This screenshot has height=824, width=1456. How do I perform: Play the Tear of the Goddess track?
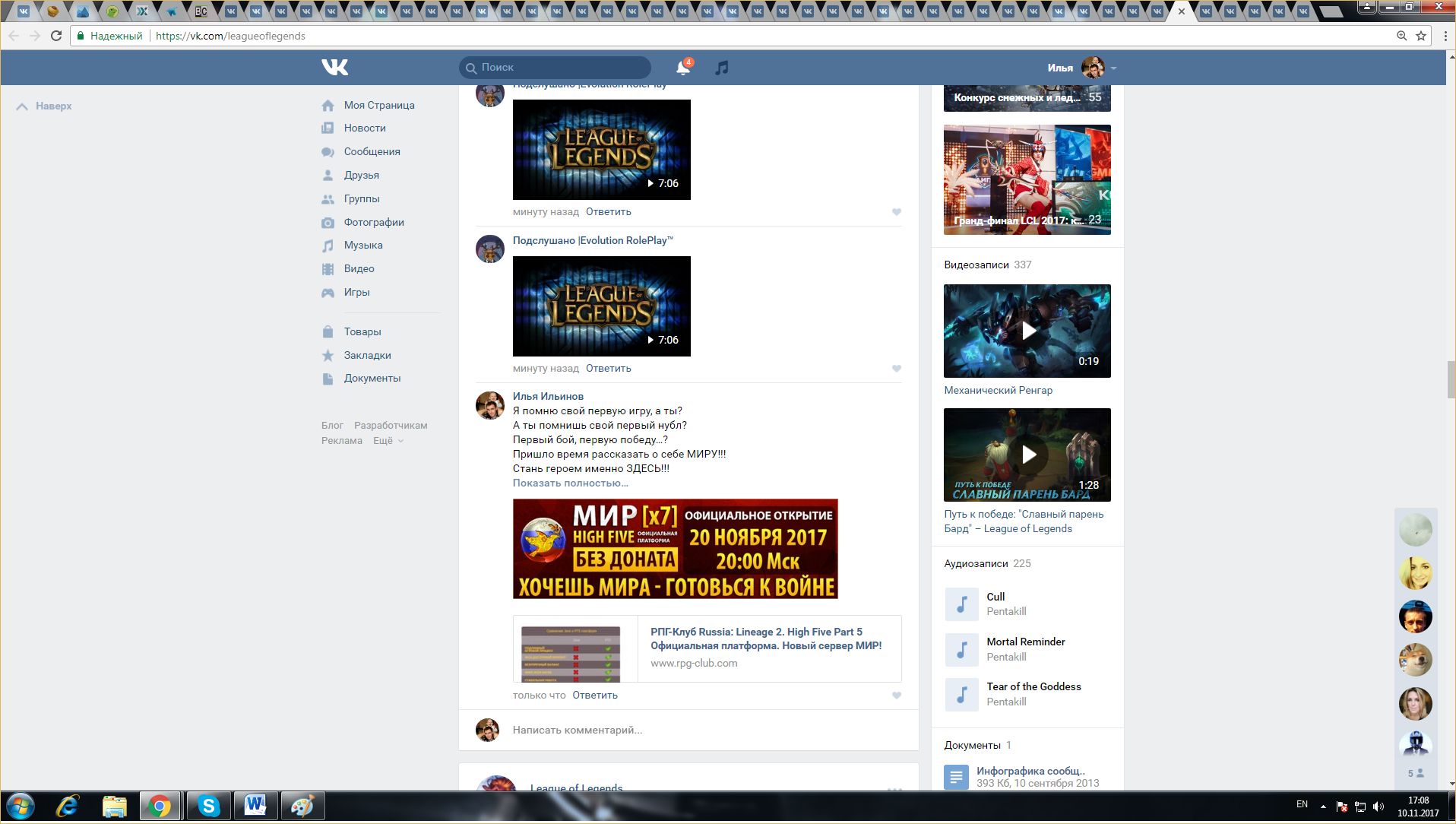[x=961, y=694]
